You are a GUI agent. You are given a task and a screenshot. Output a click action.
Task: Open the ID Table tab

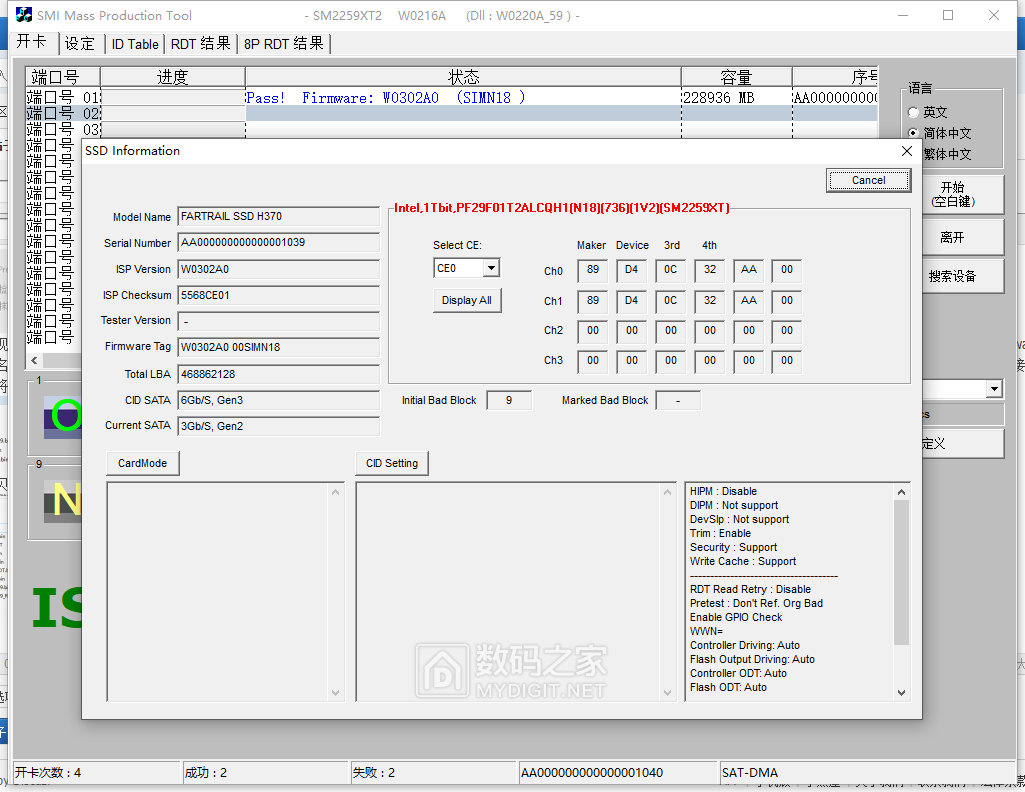(135, 44)
